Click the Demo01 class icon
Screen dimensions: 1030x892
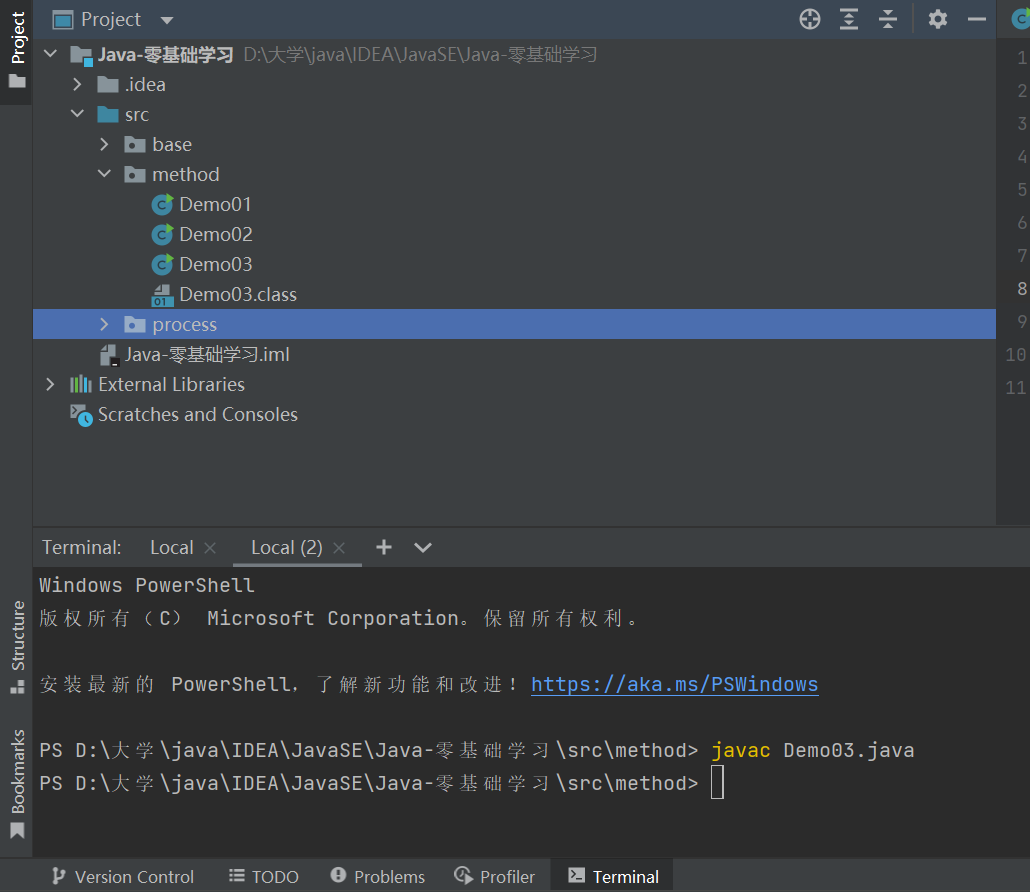tap(162, 205)
